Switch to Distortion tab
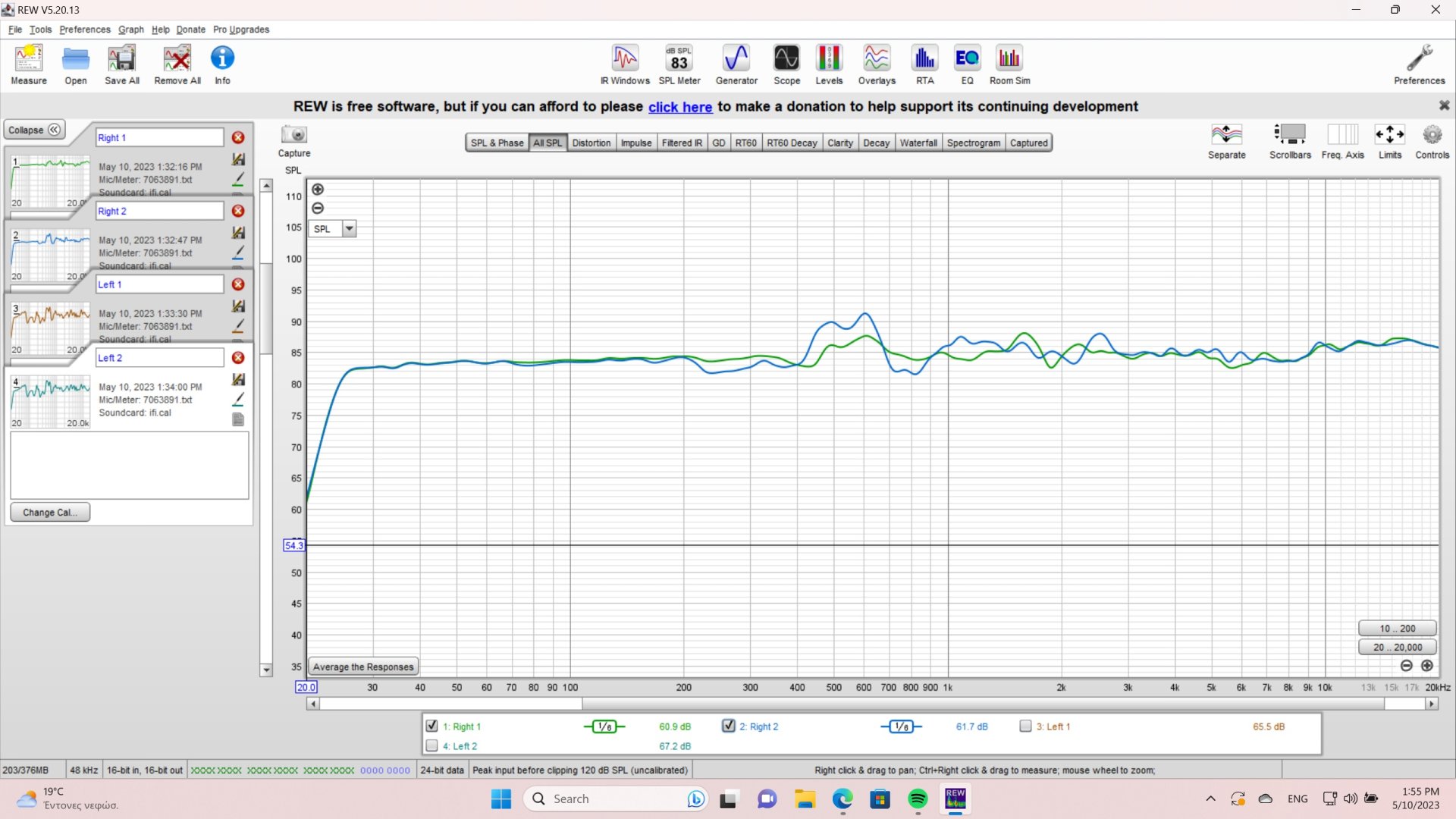 click(591, 143)
